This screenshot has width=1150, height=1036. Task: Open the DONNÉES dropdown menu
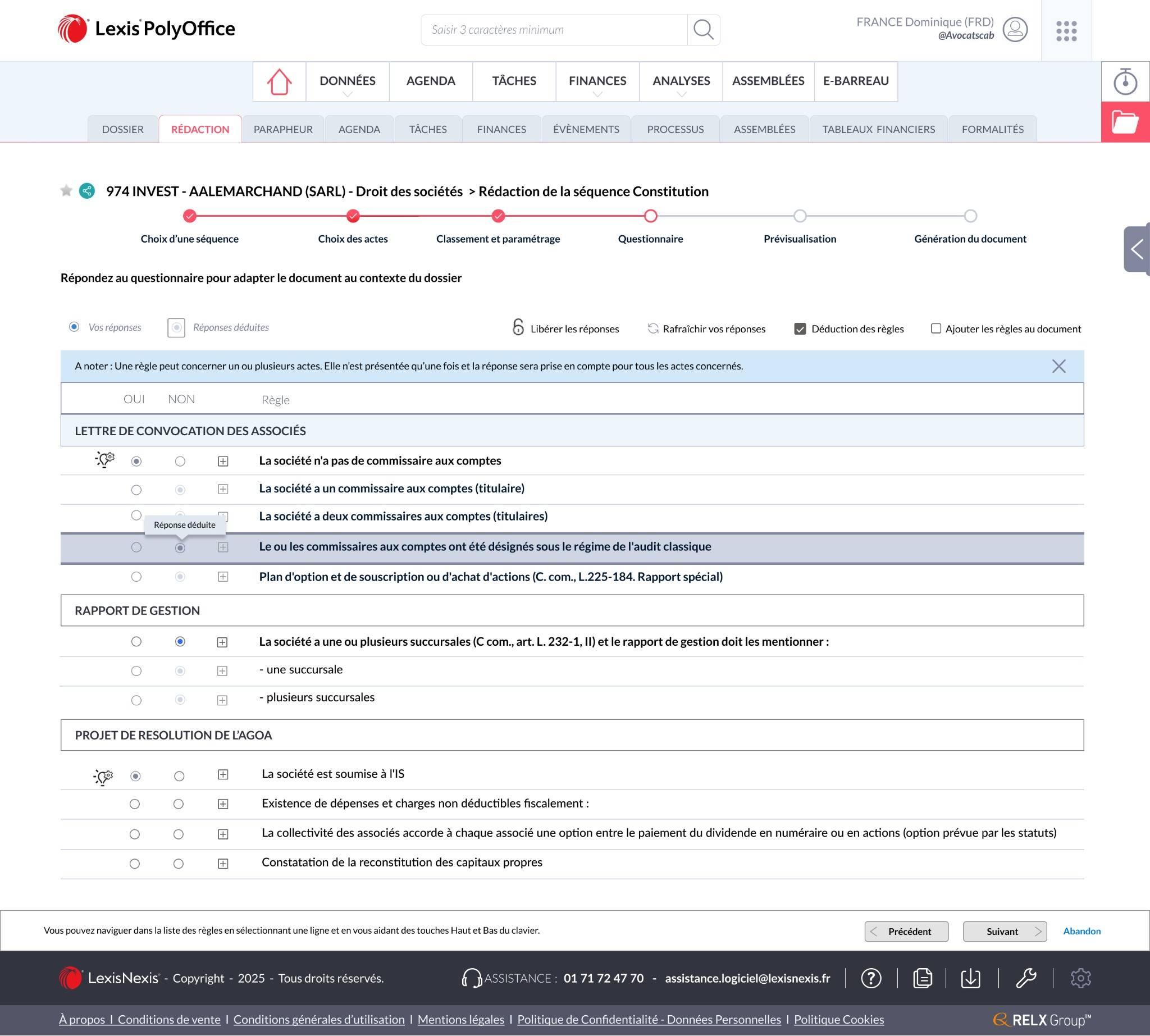click(x=347, y=81)
